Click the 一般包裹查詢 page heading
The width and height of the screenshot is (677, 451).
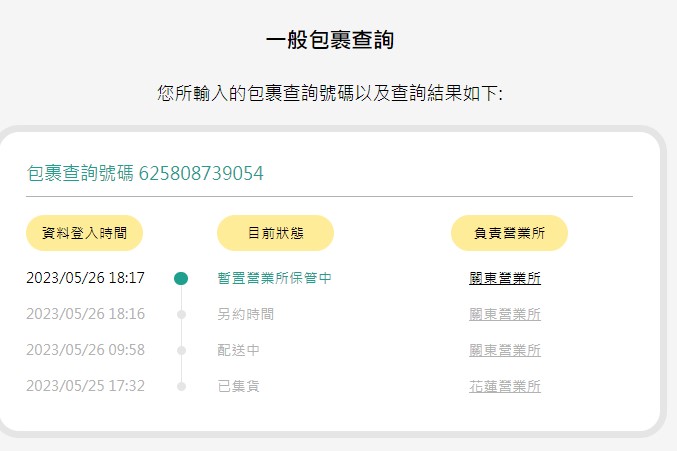coord(330,40)
